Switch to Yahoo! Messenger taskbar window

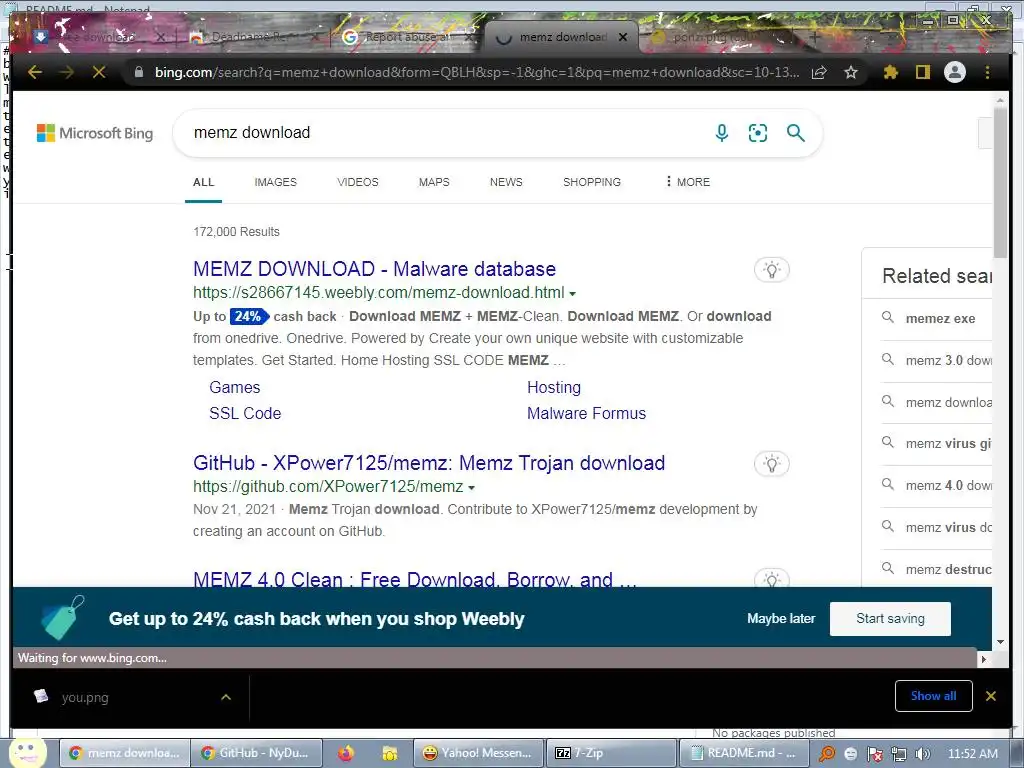point(478,754)
